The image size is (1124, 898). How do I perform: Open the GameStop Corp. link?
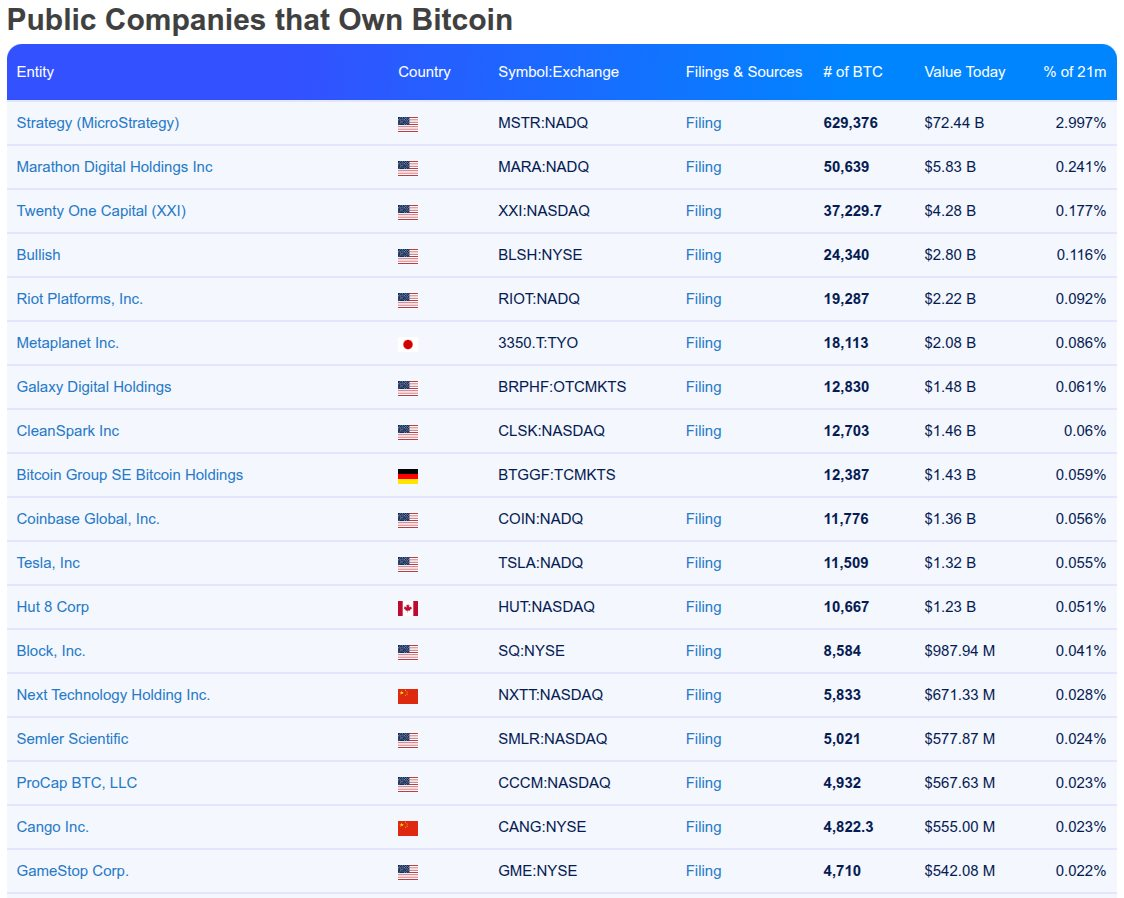click(73, 871)
